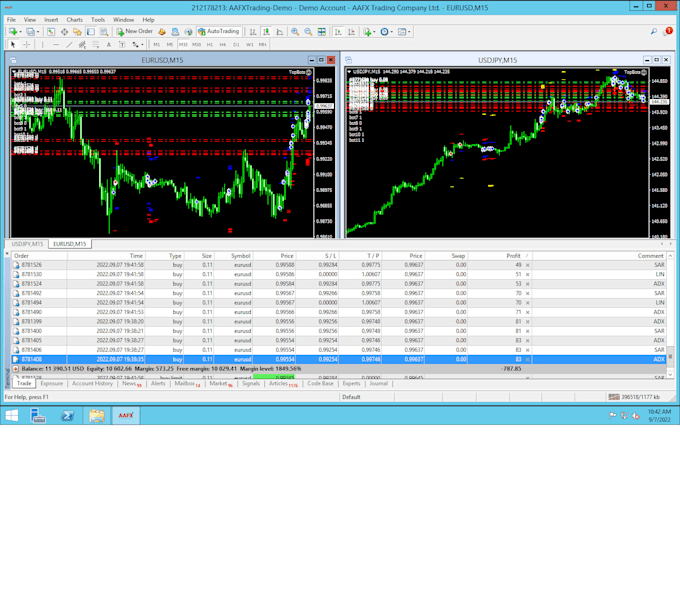Screen dimensions: 680x612
Task: Show the Market Watch window
Action: tap(51, 32)
